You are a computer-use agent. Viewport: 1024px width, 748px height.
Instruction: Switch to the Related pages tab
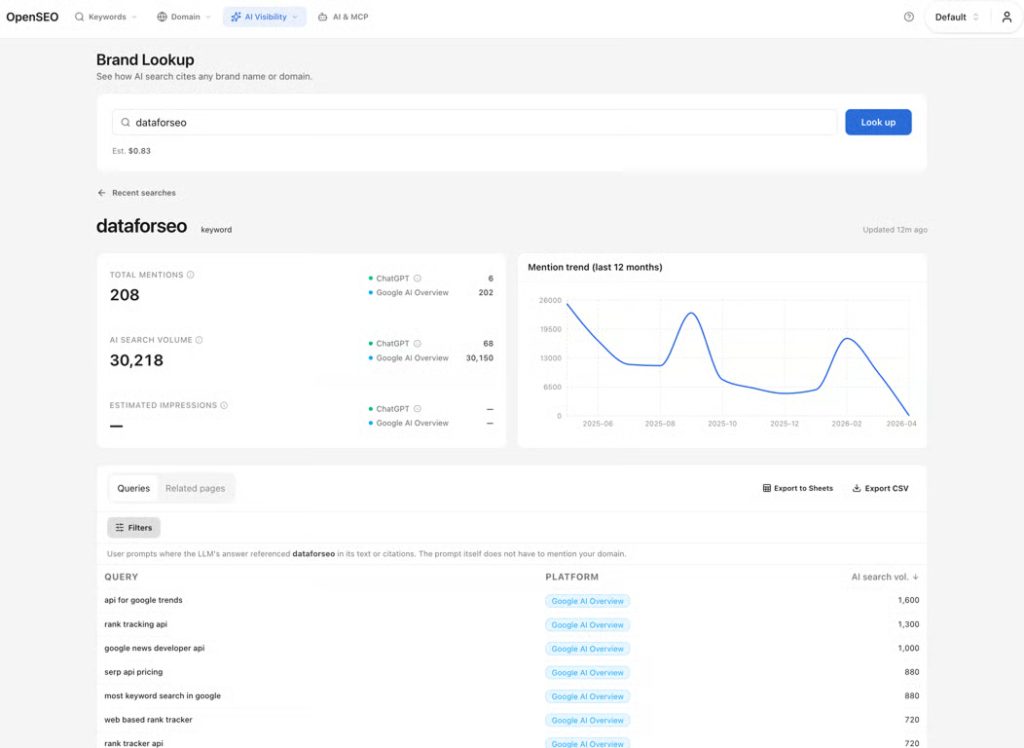point(195,488)
